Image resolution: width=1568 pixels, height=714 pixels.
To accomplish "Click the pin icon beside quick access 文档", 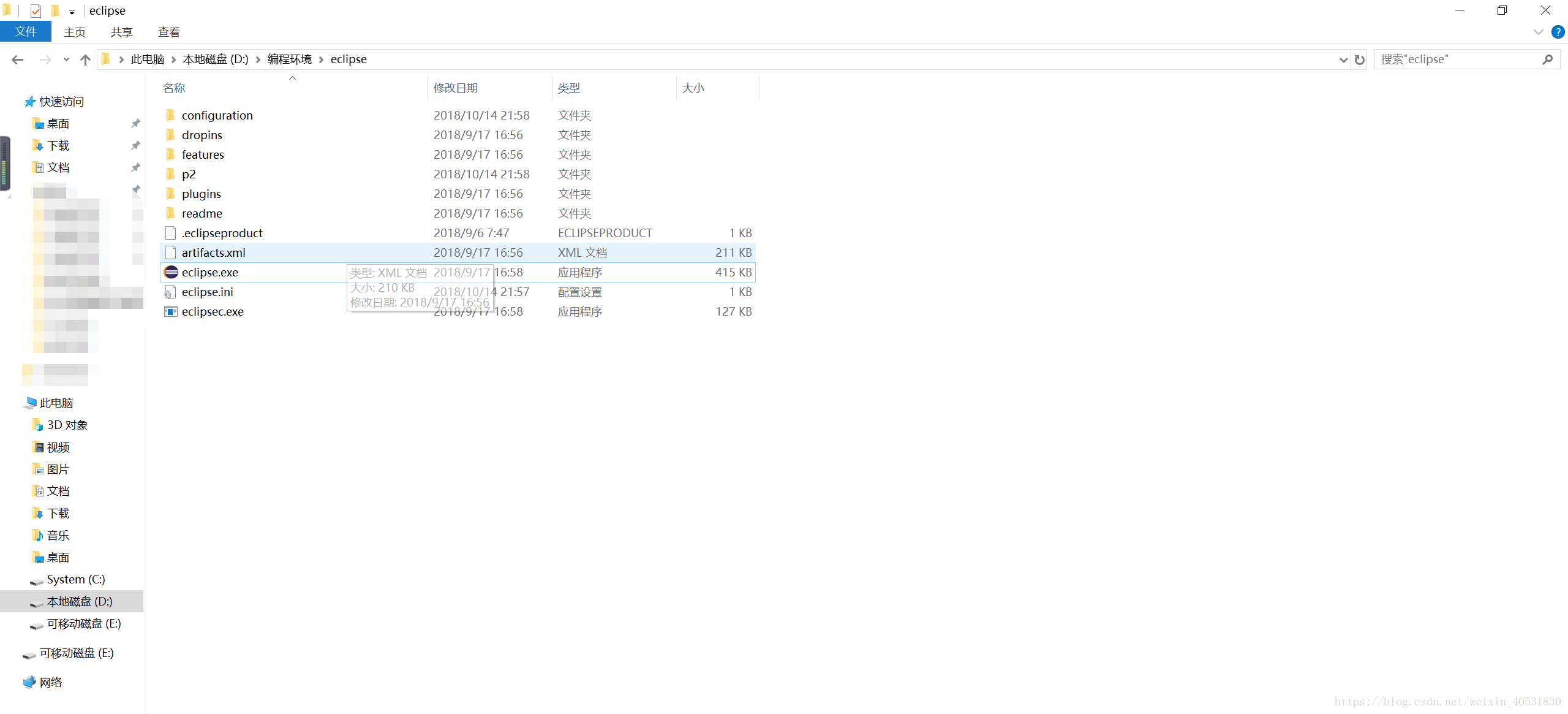I will [x=136, y=167].
